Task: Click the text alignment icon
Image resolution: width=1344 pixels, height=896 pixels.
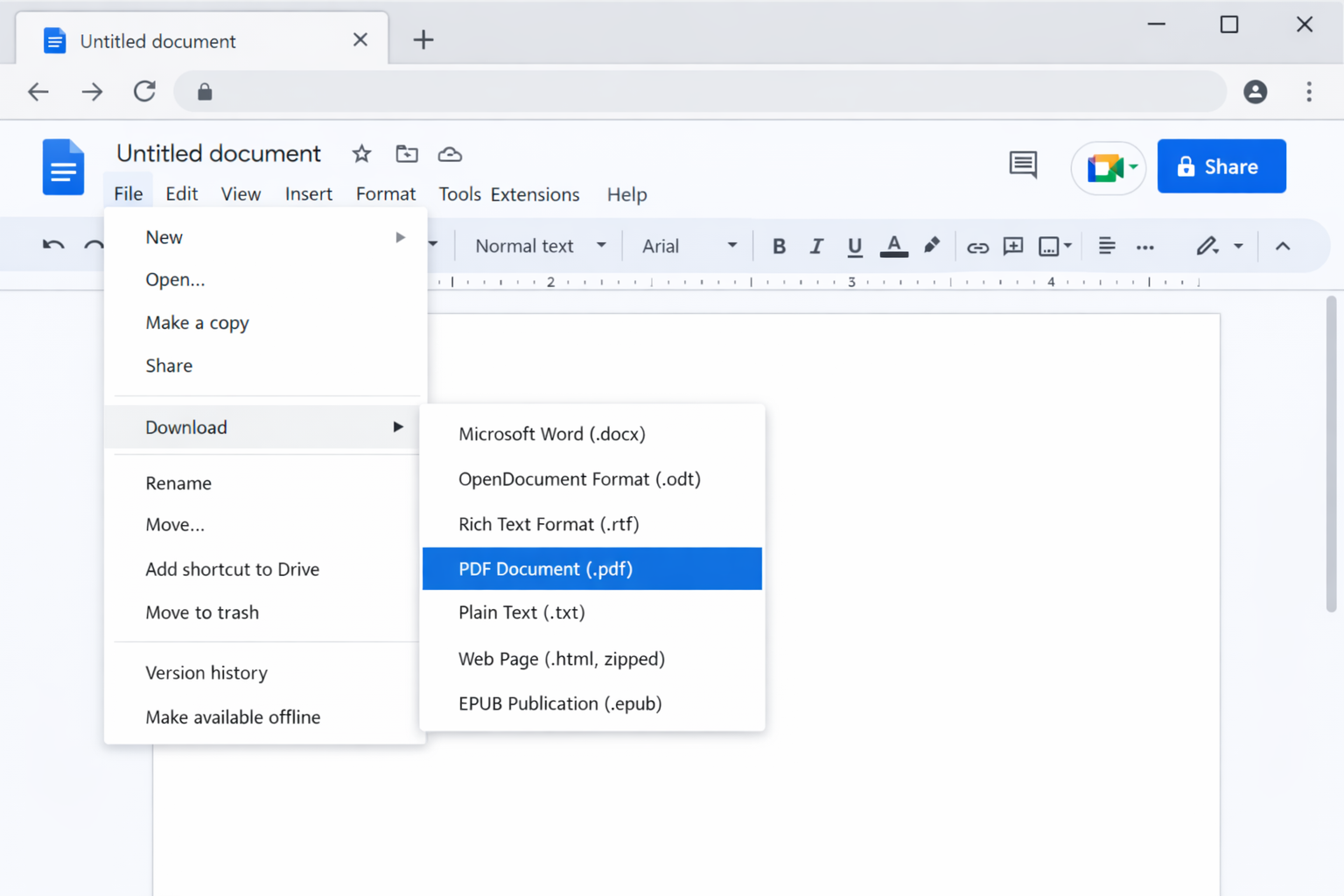Action: tap(1106, 246)
